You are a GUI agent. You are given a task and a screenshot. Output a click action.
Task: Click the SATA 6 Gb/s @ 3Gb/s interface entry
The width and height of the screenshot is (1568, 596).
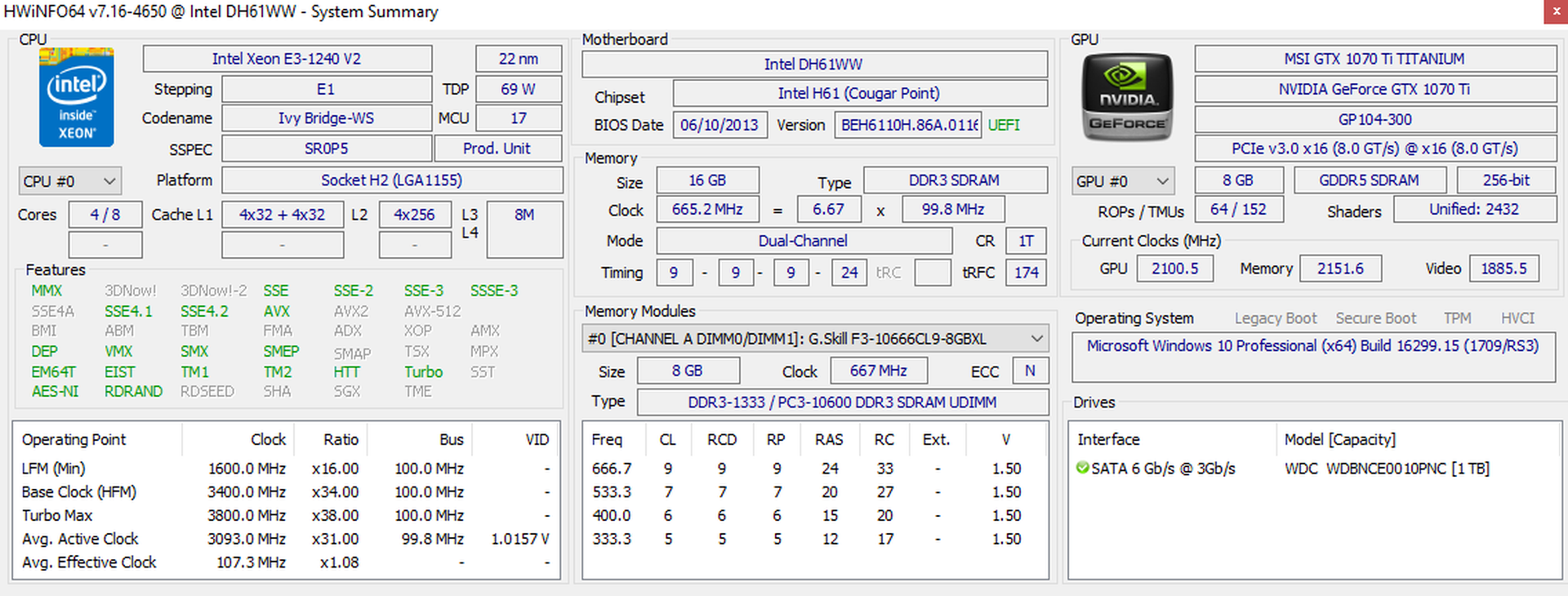(1163, 469)
